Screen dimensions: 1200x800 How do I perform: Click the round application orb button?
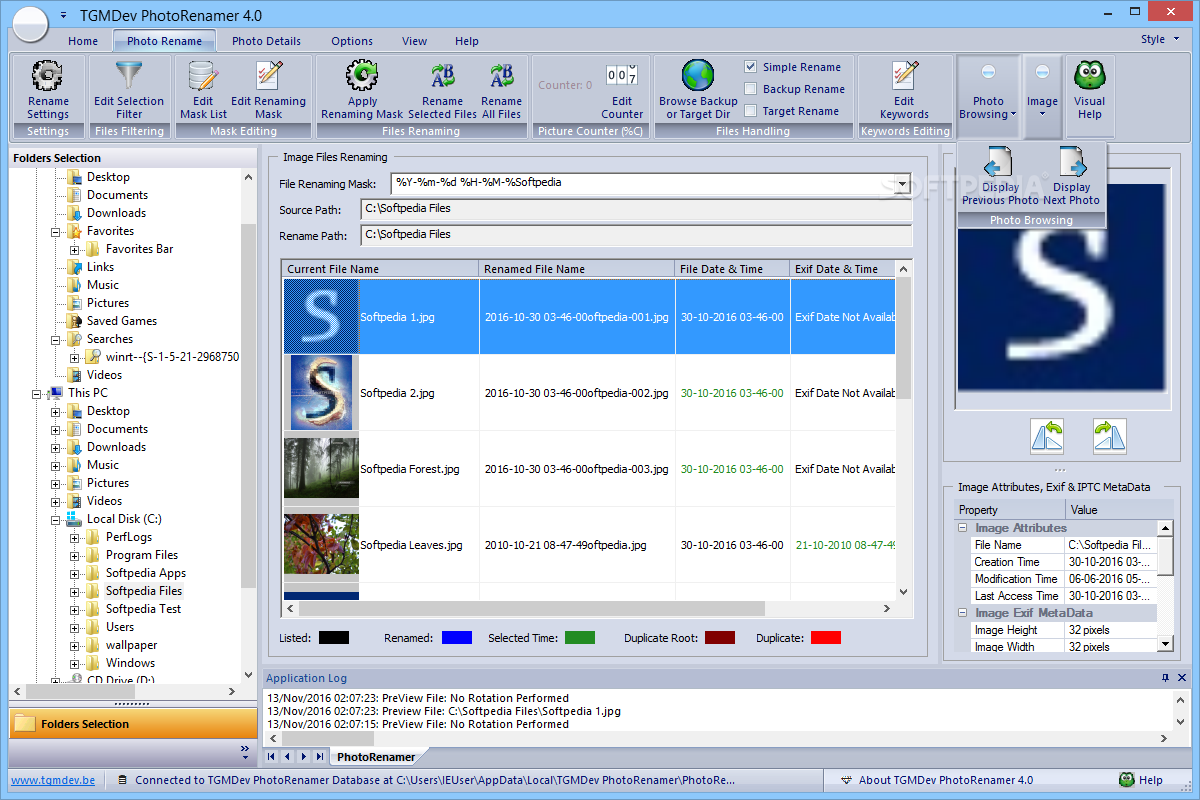click(x=30, y=22)
